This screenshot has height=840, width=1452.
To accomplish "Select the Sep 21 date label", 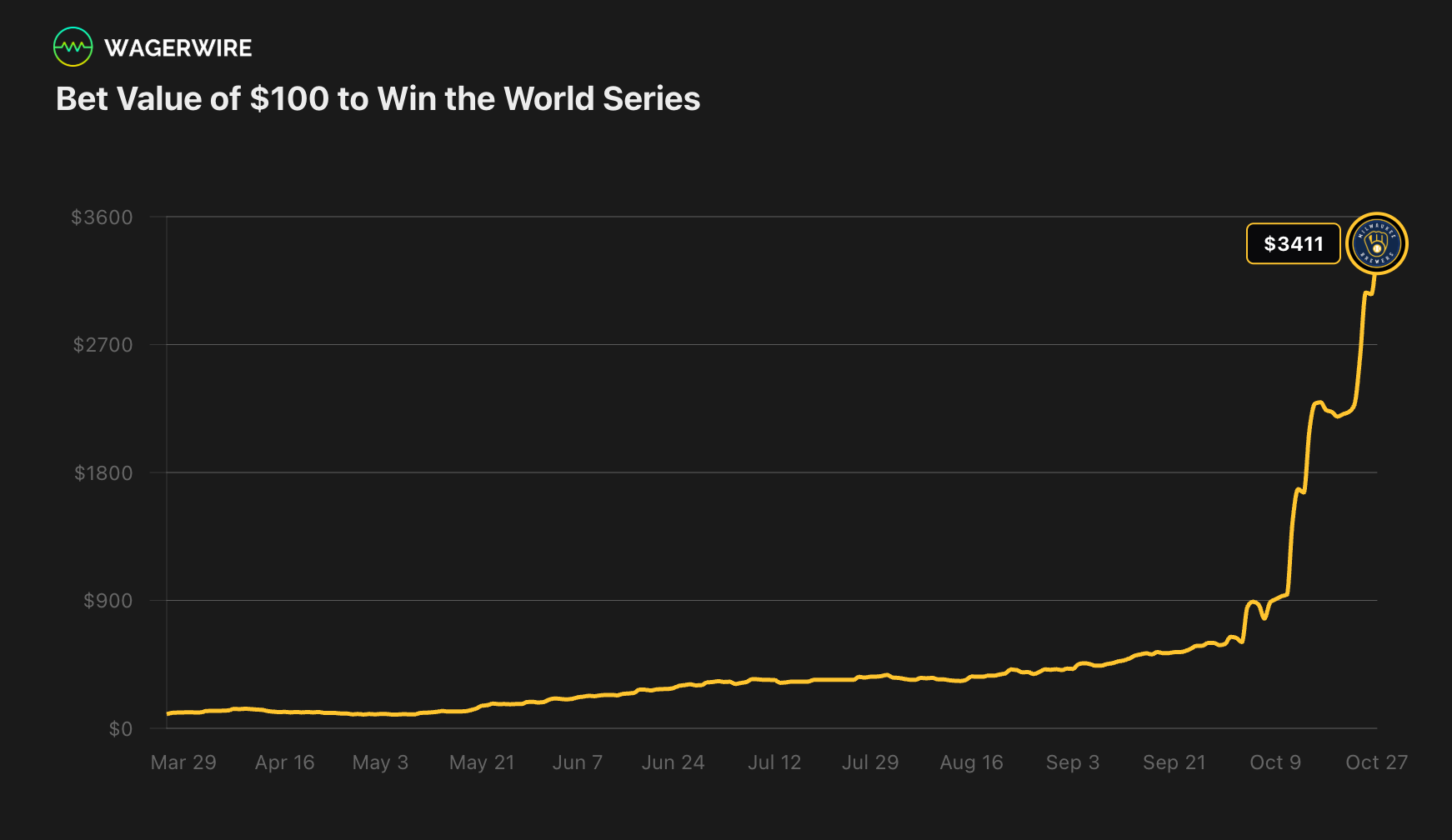I will tap(1174, 762).
